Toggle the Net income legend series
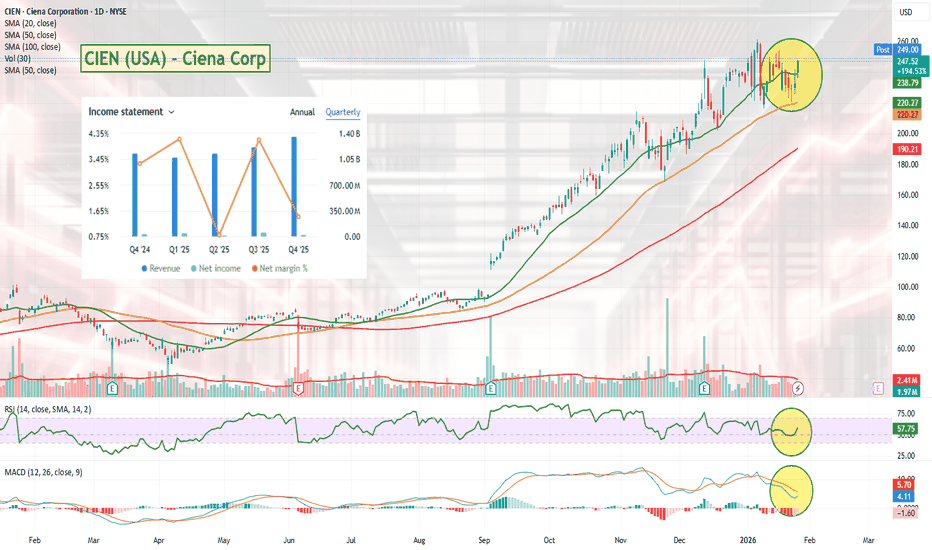This screenshot has width=932, height=550. [216, 269]
